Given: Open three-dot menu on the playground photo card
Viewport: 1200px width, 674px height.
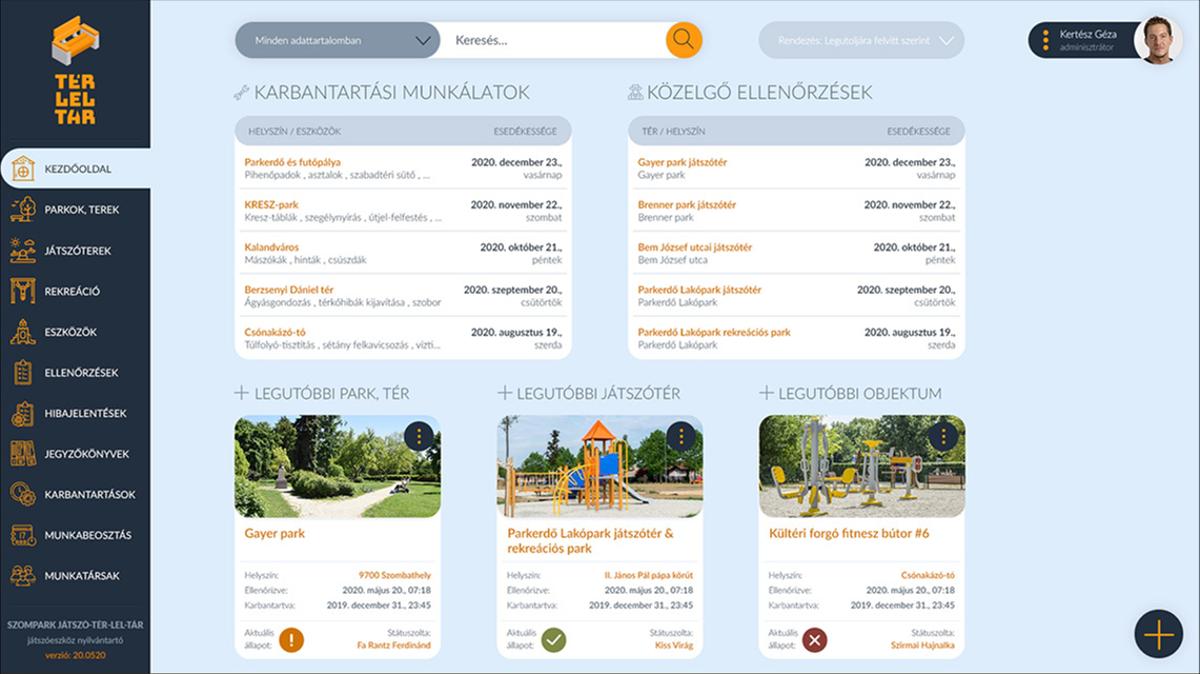Looking at the screenshot, I should pos(681,437).
